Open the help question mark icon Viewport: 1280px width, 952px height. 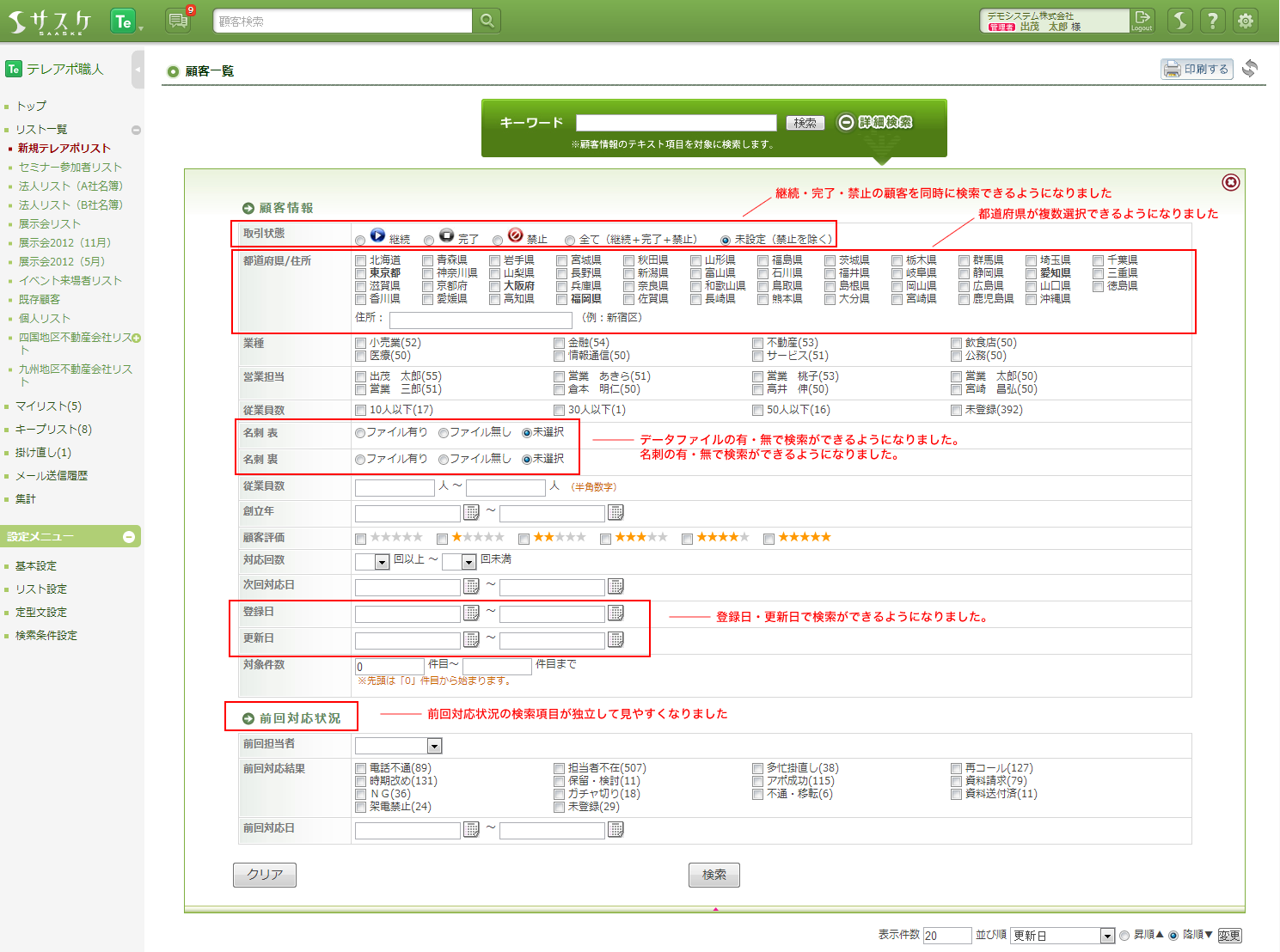(1212, 21)
